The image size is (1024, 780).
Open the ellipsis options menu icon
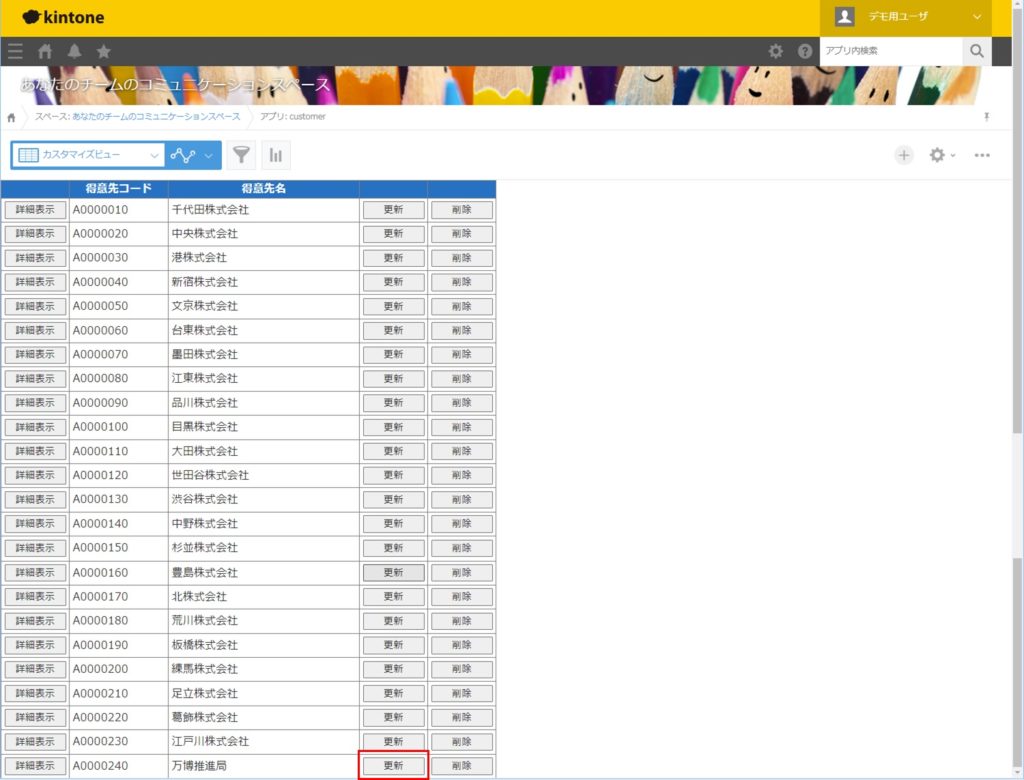pyautogui.click(x=981, y=155)
